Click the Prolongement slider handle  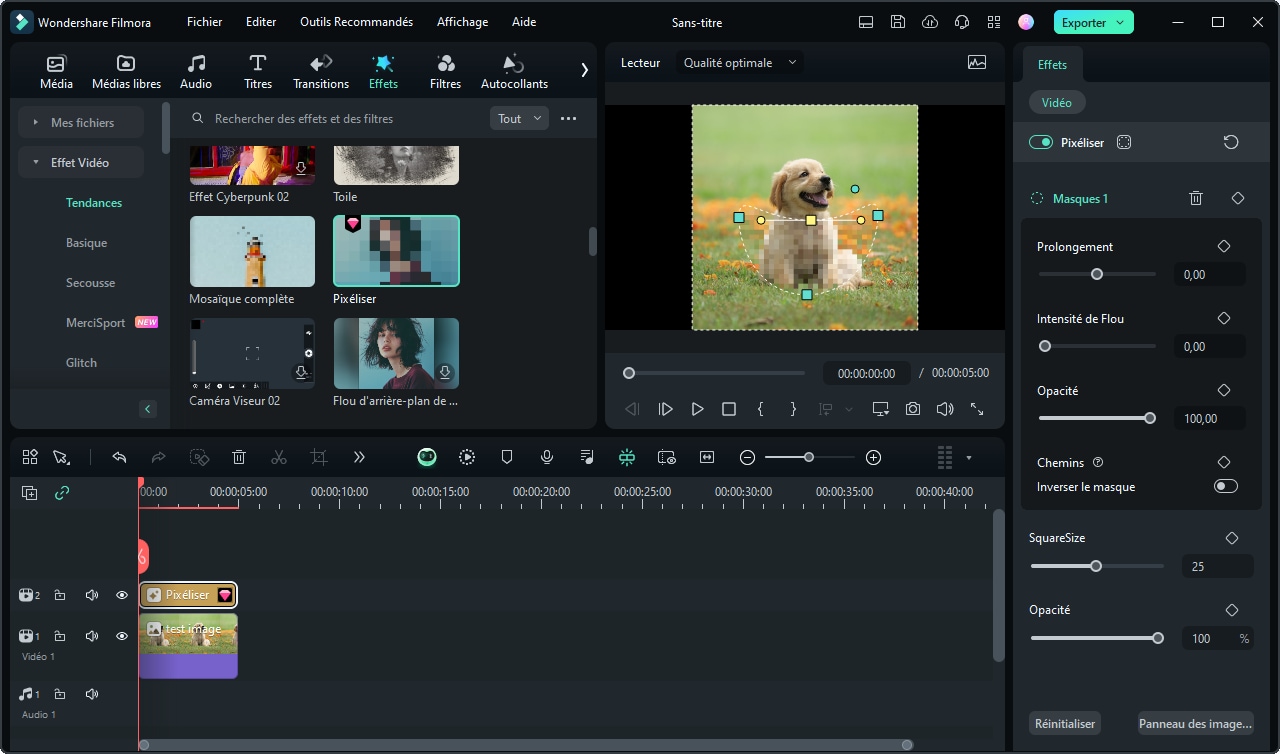pyautogui.click(x=1097, y=274)
